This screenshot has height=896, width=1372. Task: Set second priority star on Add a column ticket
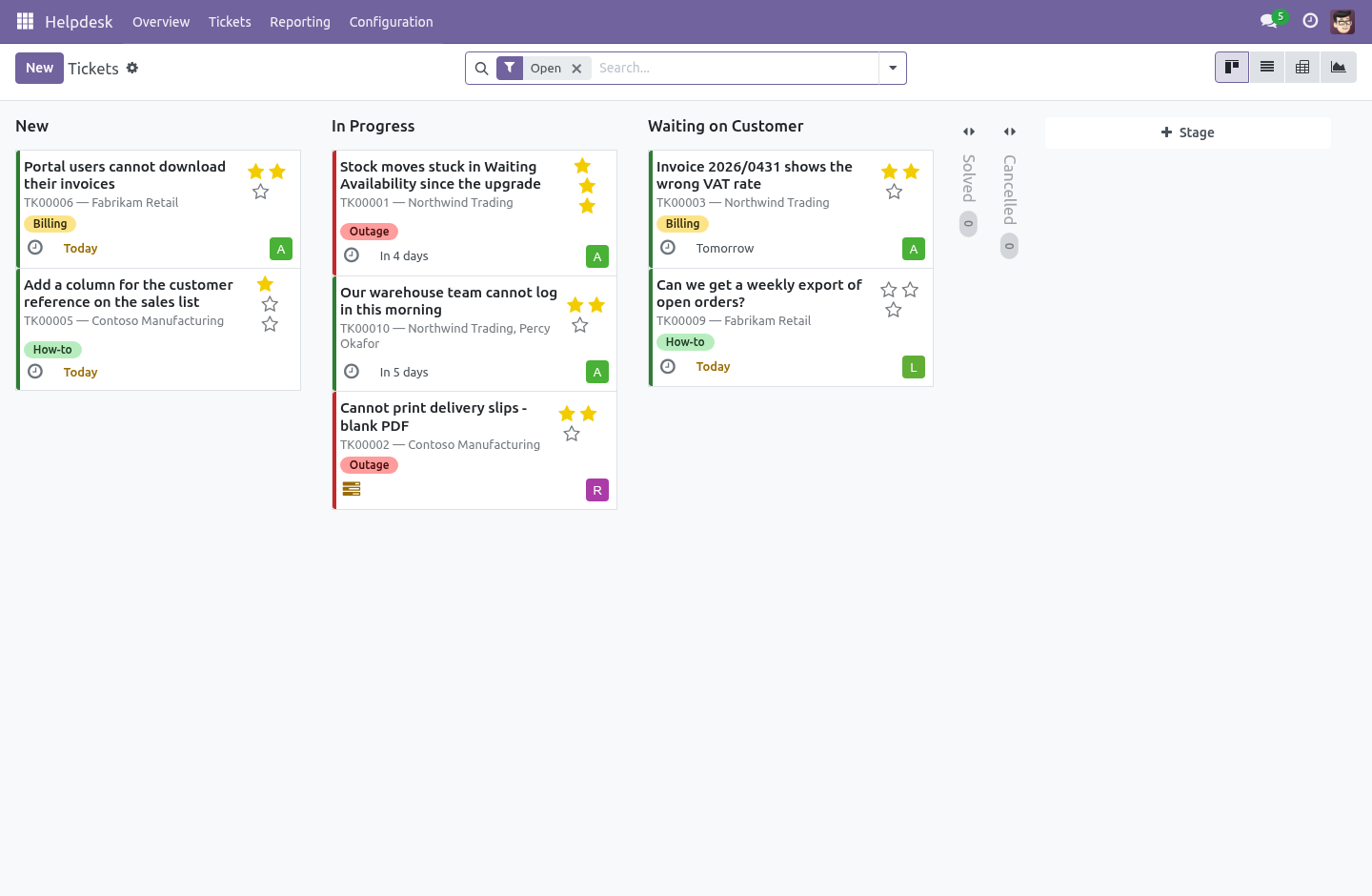point(271,304)
